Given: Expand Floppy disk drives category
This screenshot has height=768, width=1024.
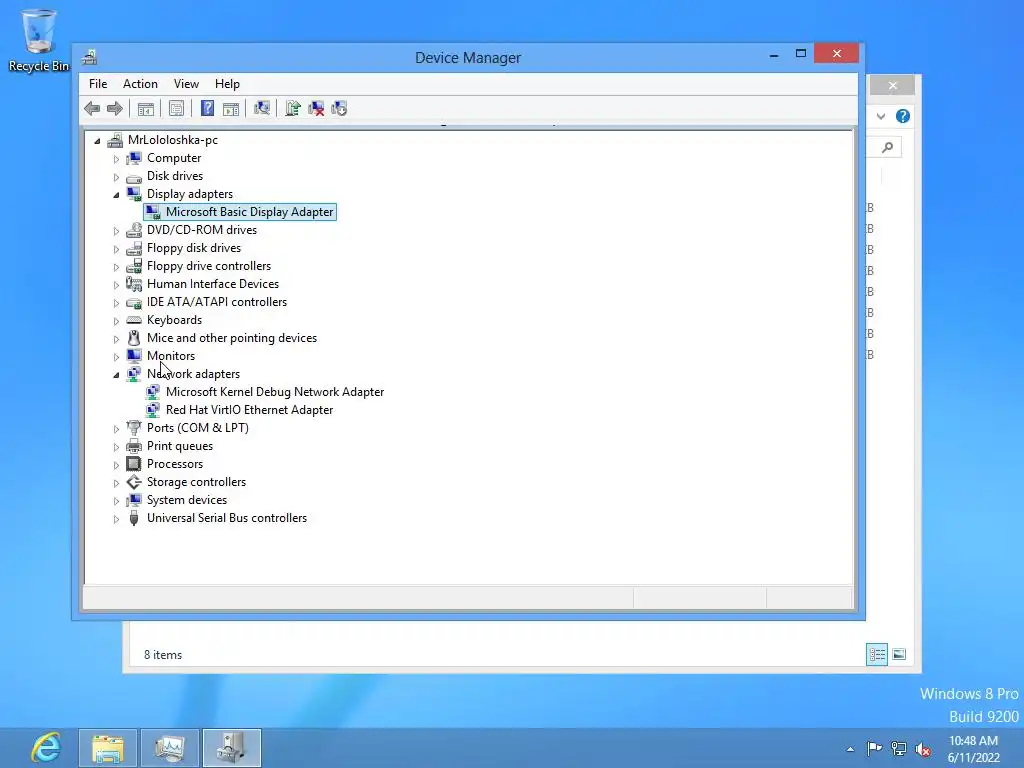Looking at the screenshot, I should point(116,249).
